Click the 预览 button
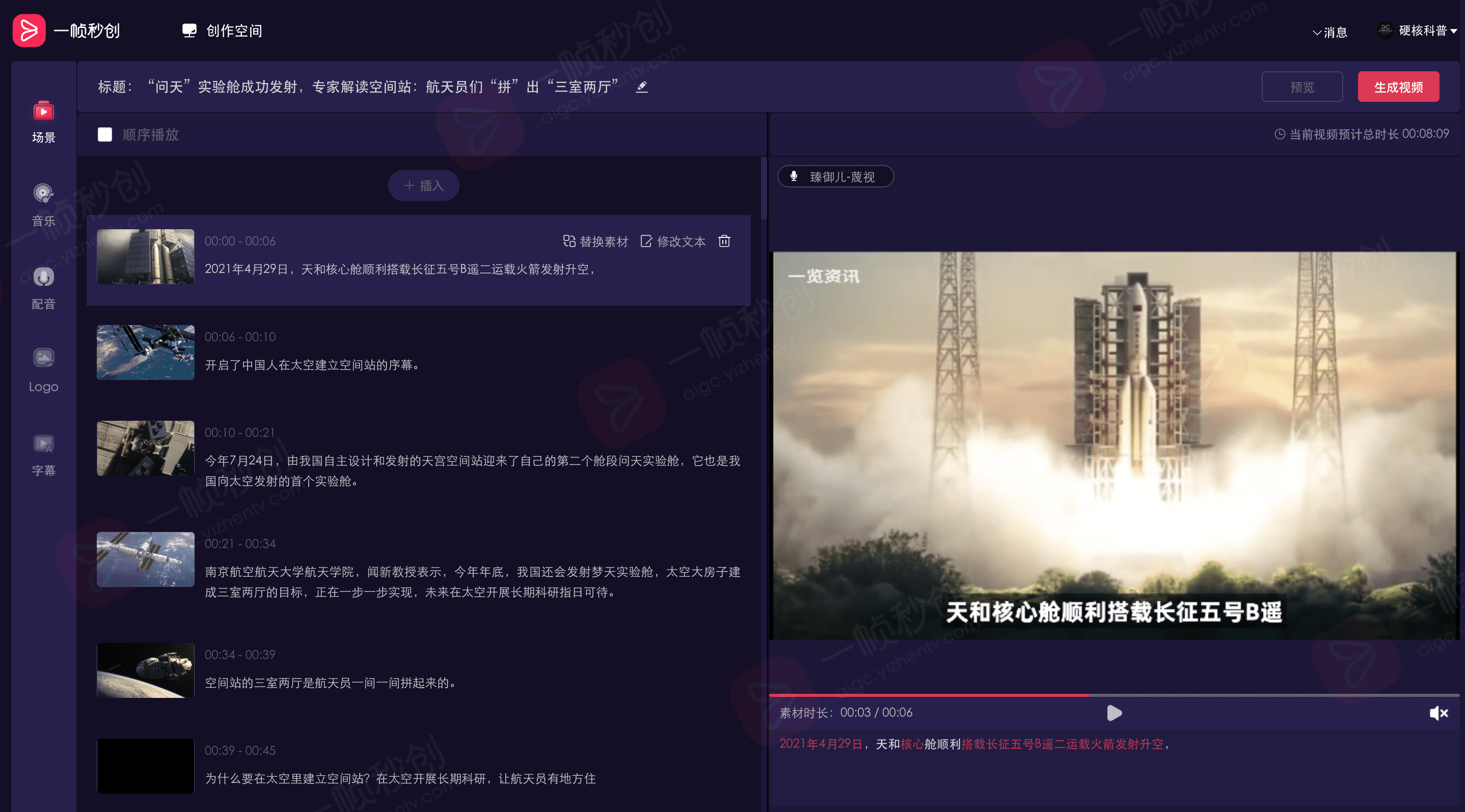Image resolution: width=1465 pixels, height=812 pixels. (x=1303, y=87)
